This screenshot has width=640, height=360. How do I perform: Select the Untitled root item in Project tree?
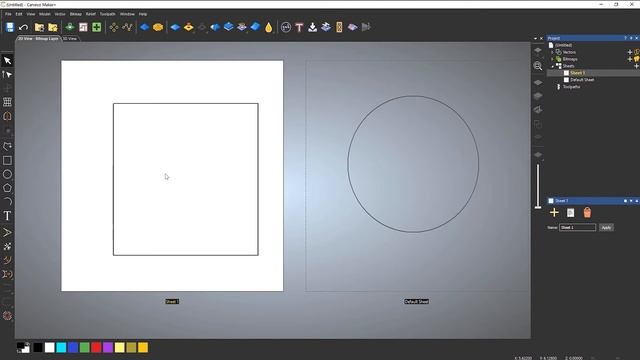tap(563, 45)
